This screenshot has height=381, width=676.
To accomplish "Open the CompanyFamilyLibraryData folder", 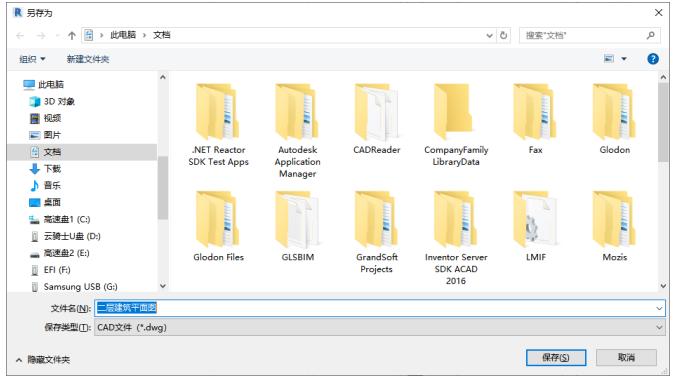I will click(x=456, y=125).
